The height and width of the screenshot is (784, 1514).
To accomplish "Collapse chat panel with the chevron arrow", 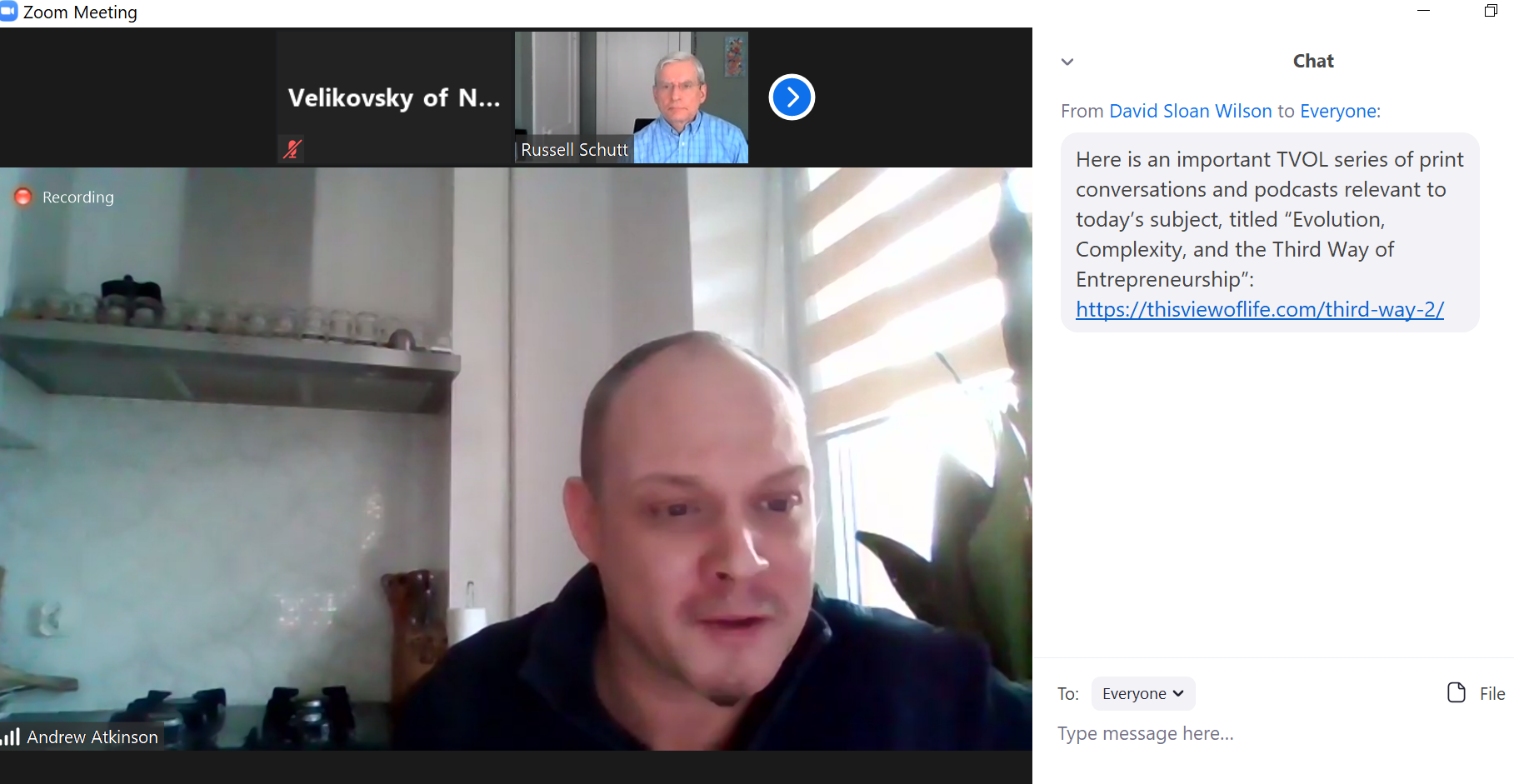I will tap(1067, 62).
